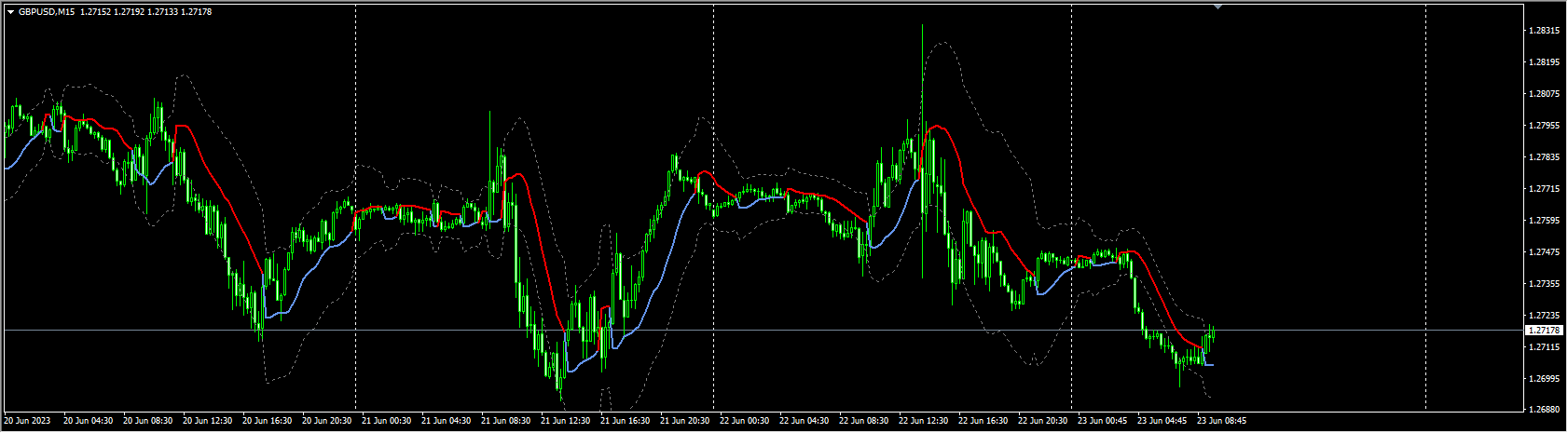This screenshot has height=433, width=1568.
Task: Click the 21 Jun 20:30 time label
Action: click(685, 421)
